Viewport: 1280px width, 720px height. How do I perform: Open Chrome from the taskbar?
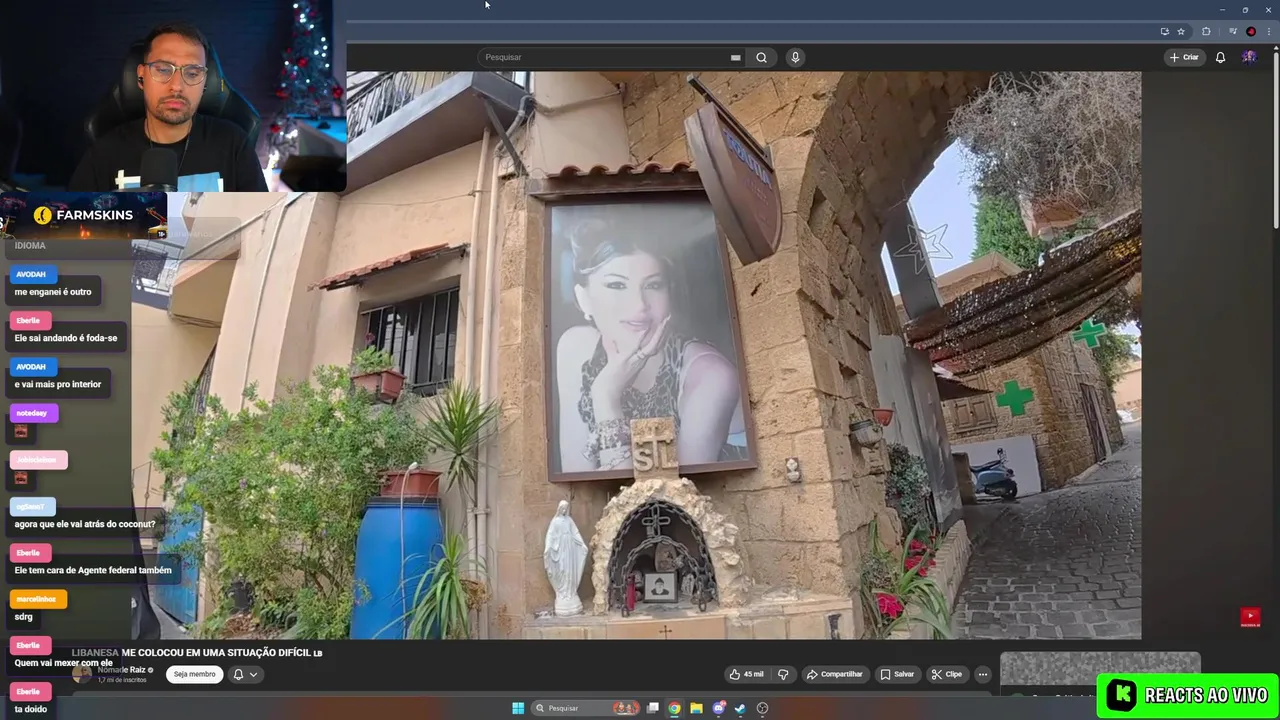point(675,708)
